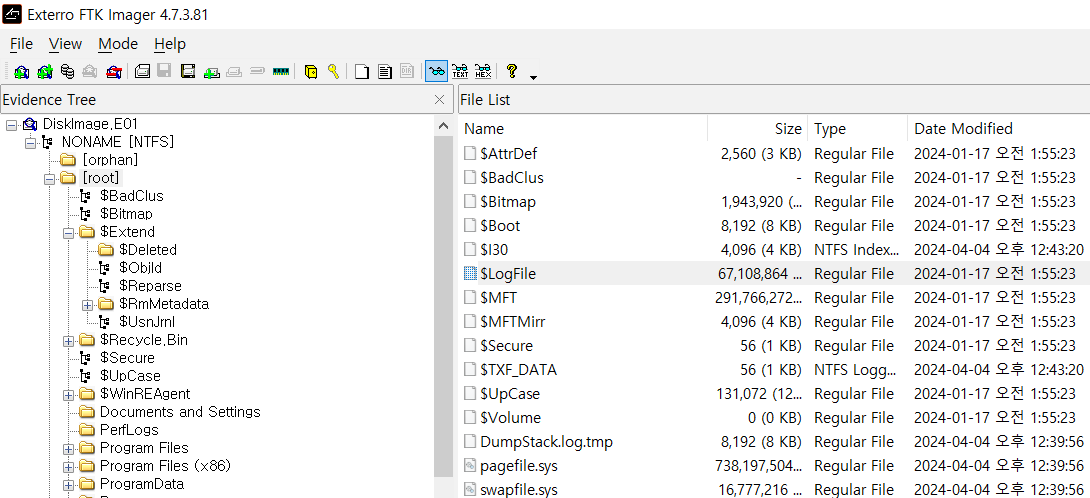Open the Help menu
This screenshot has height=498, width=1090.
coord(170,44)
